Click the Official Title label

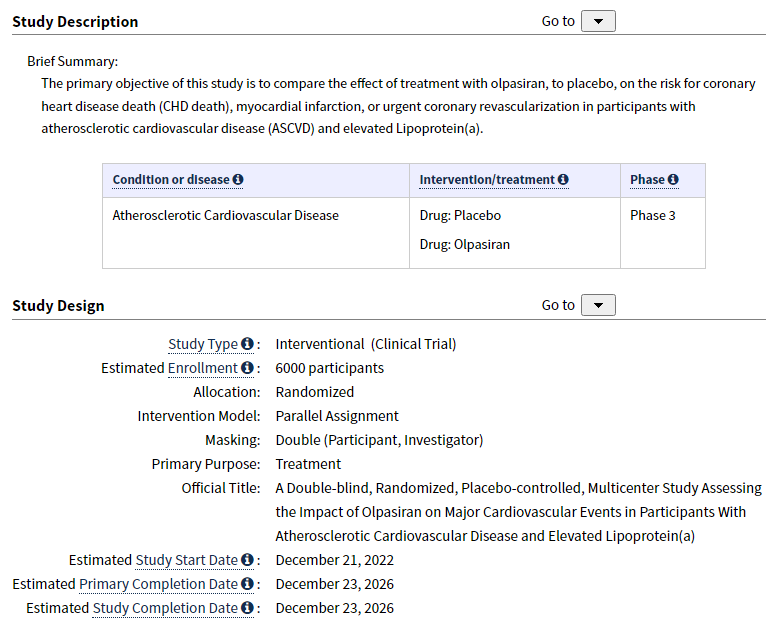click(221, 488)
